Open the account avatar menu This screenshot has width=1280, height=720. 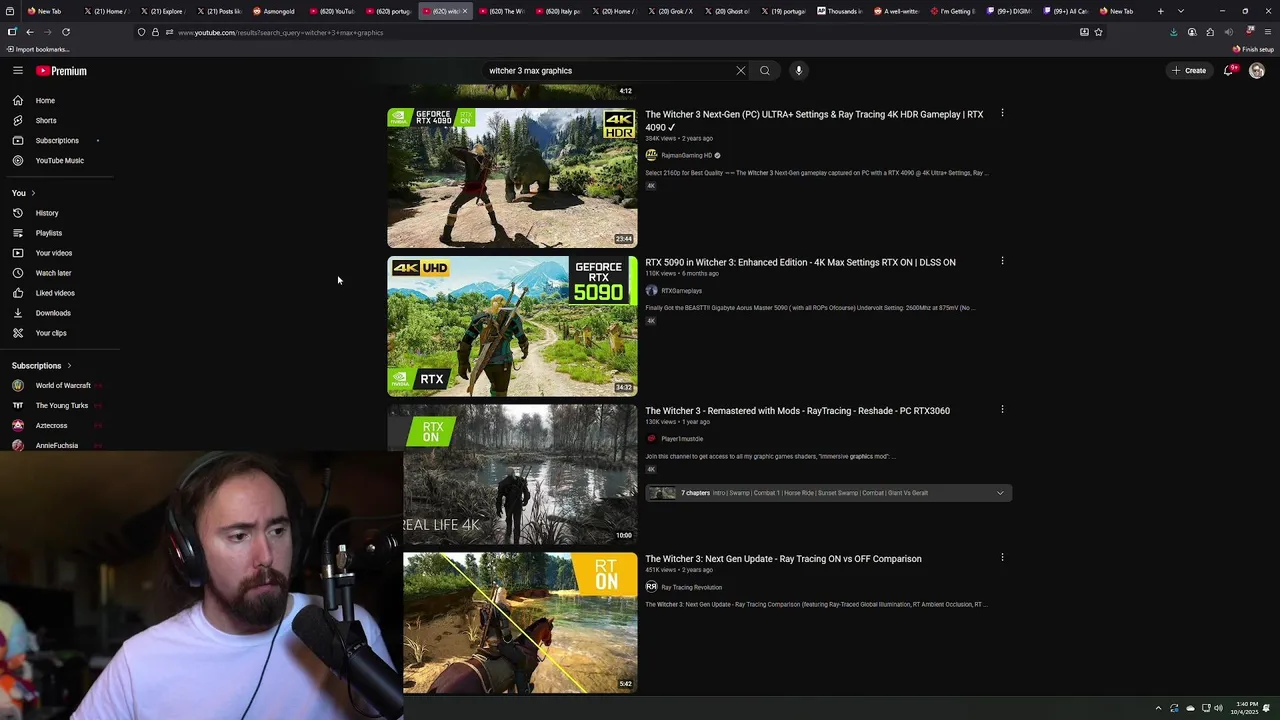tap(1257, 71)
